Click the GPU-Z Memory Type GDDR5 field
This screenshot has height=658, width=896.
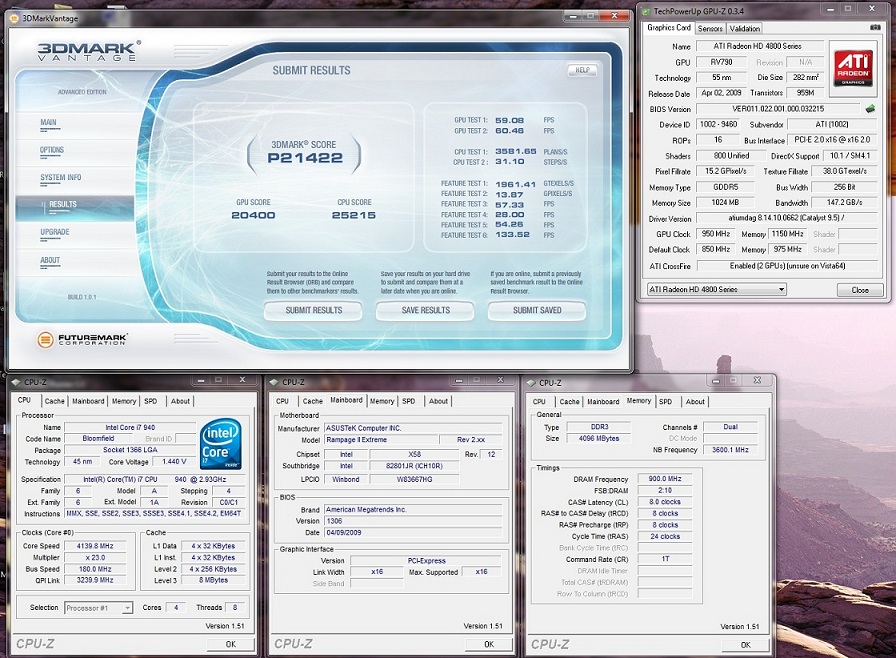click(x=725, y=187)
